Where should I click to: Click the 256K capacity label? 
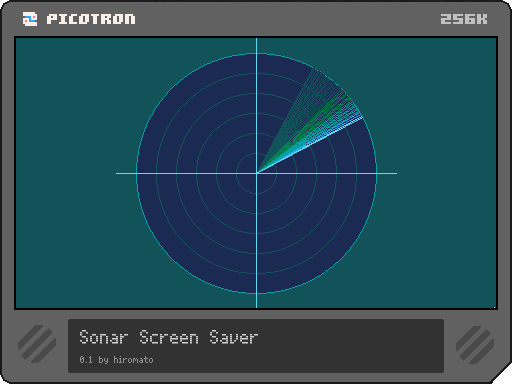[x=464, y=19]
